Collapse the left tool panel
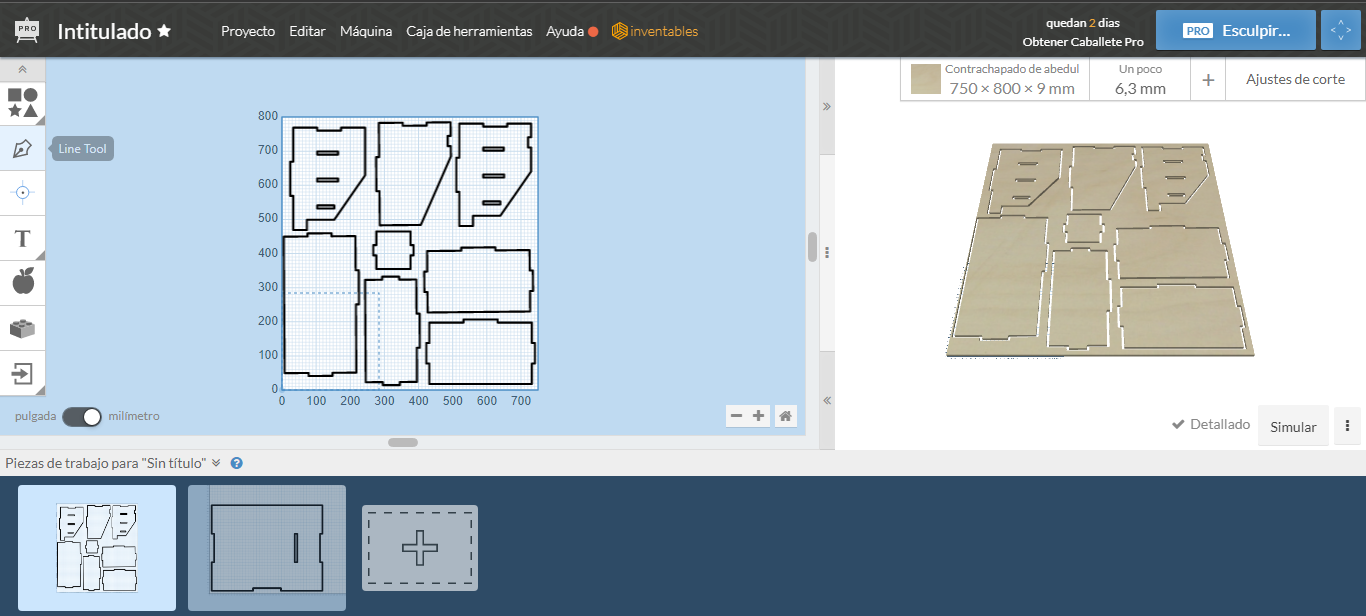 tap(22, 70)
